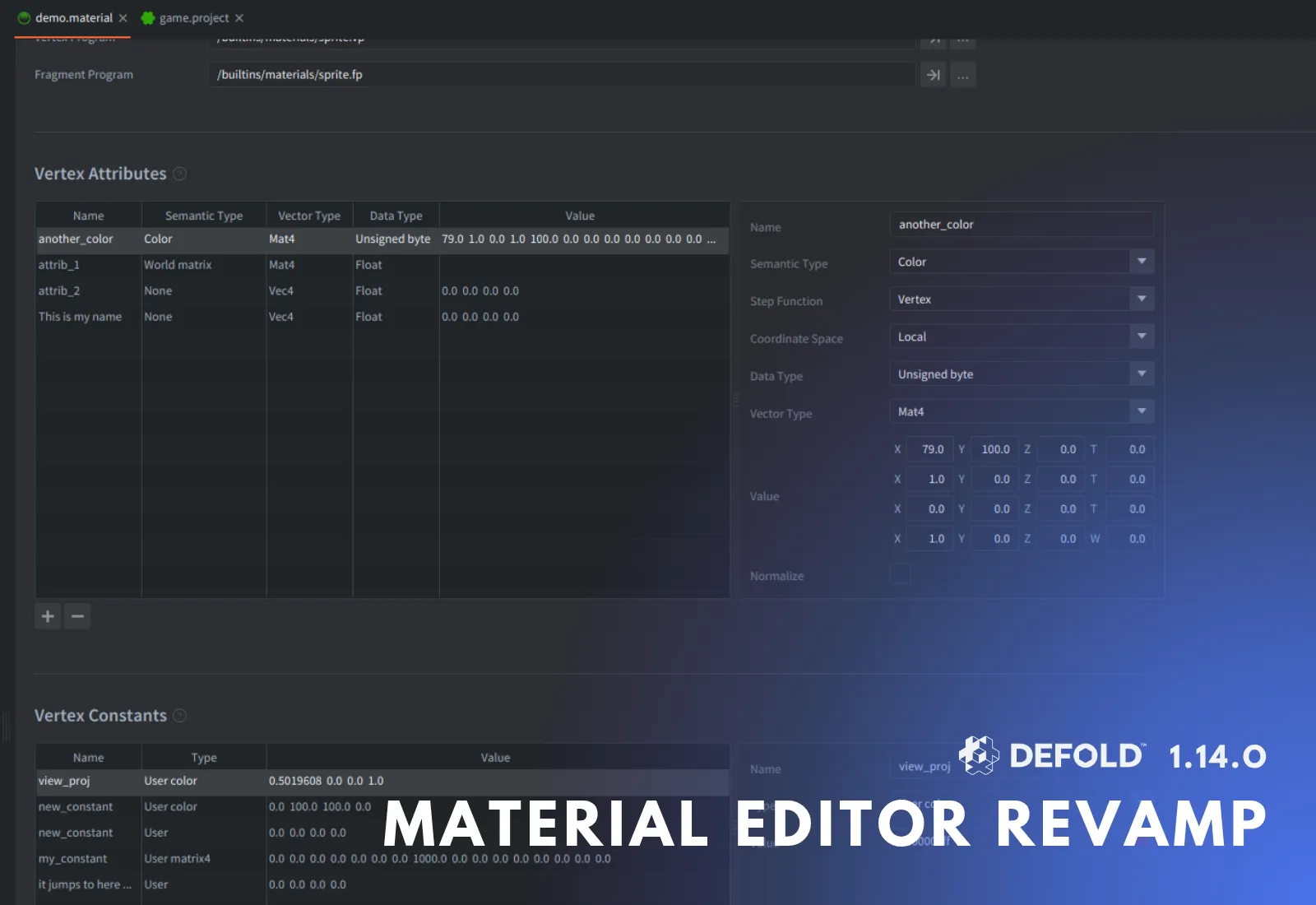This screenshot has width=1316, height=905.
Task: Select the attrib_2 attribute row
Action: pos(382,291)
